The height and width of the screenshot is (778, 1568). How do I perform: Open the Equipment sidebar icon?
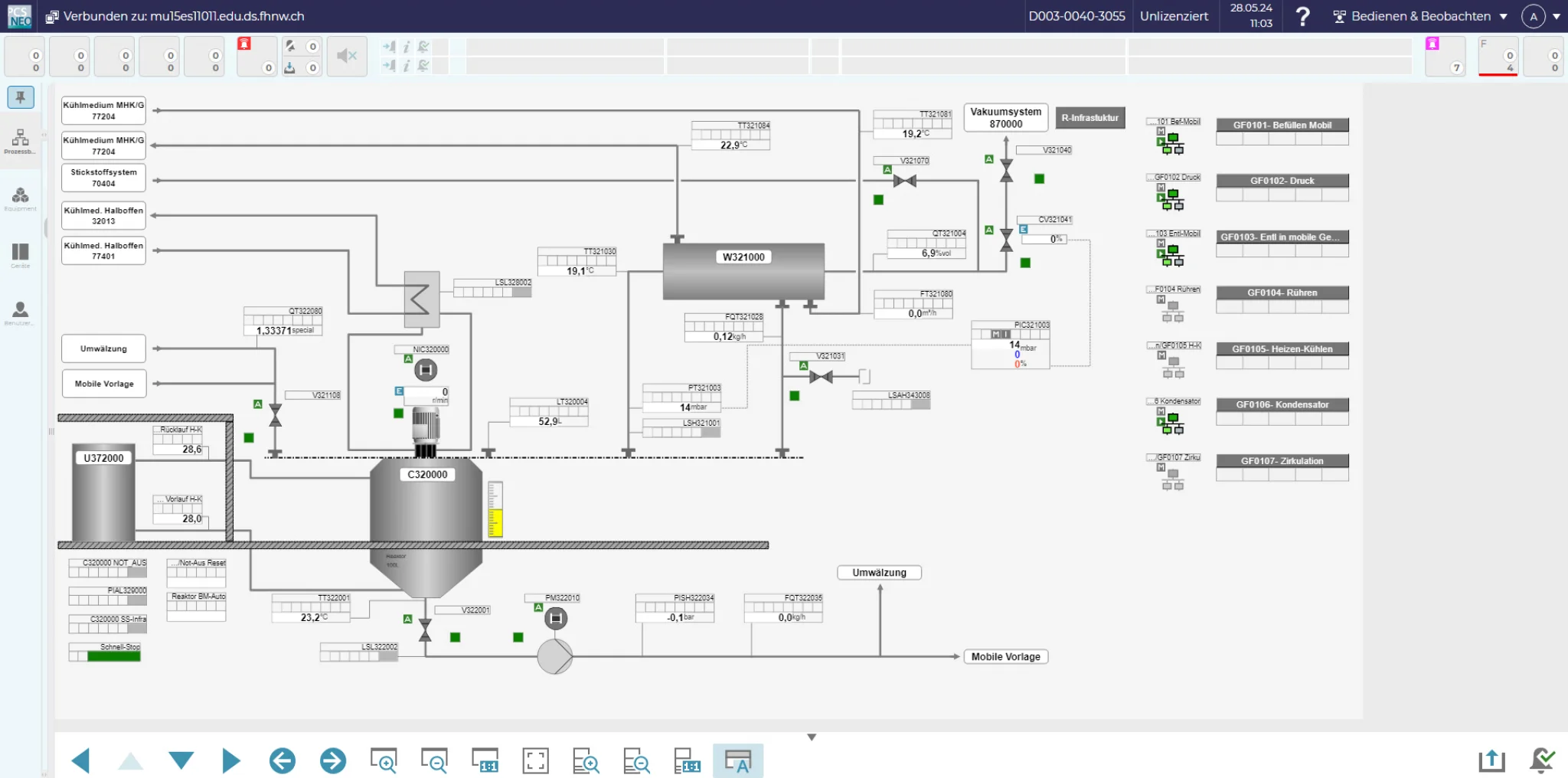tap(21, 198)
